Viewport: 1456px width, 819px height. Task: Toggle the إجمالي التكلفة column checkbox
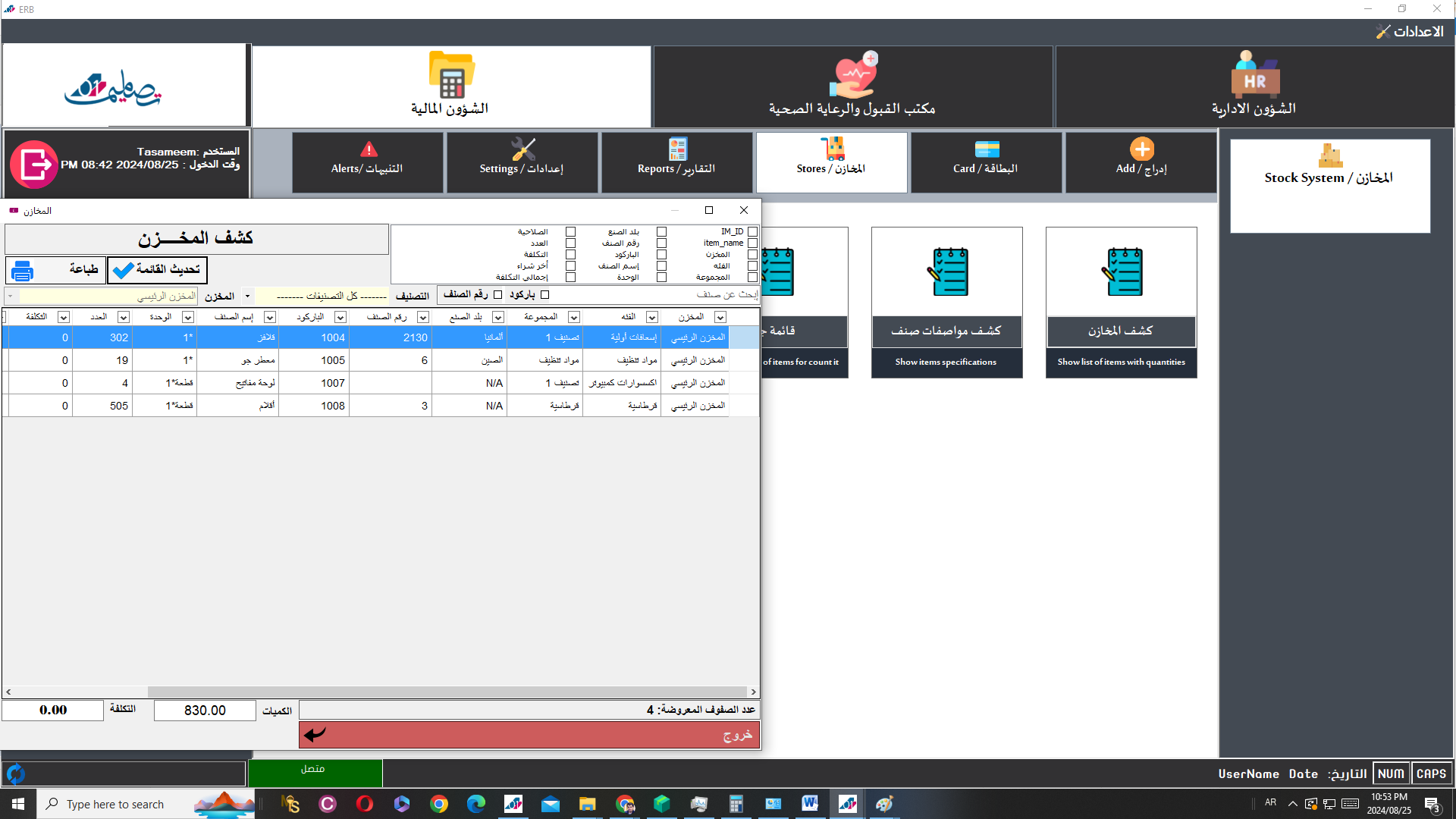pos(570,278)
